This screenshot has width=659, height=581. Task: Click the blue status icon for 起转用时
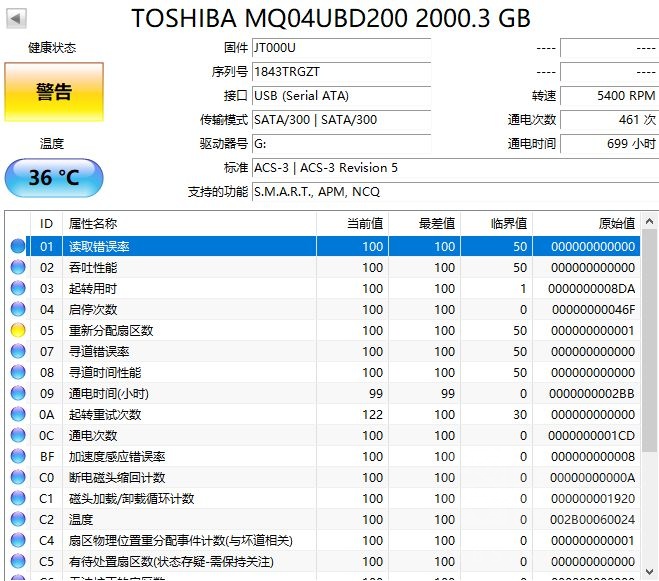coord(18,288)
